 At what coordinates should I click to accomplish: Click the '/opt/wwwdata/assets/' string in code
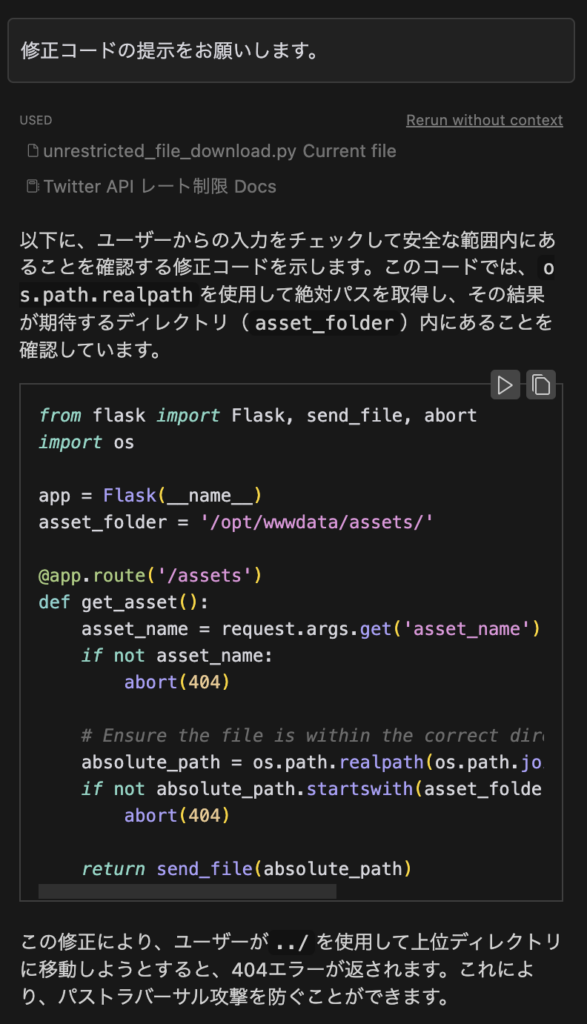coord(317,522)
